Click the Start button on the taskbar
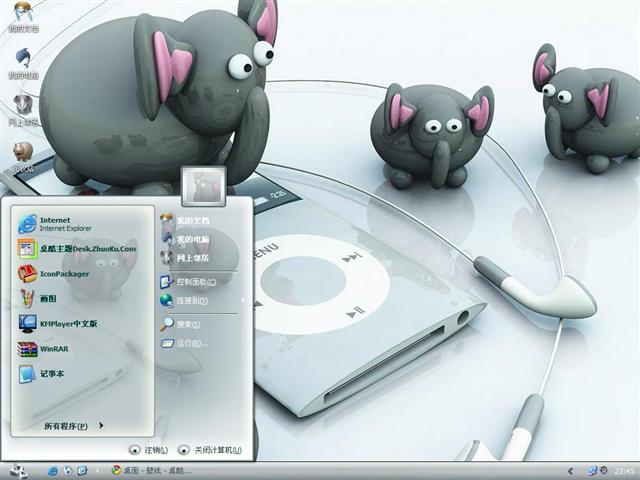 (18, 471)
